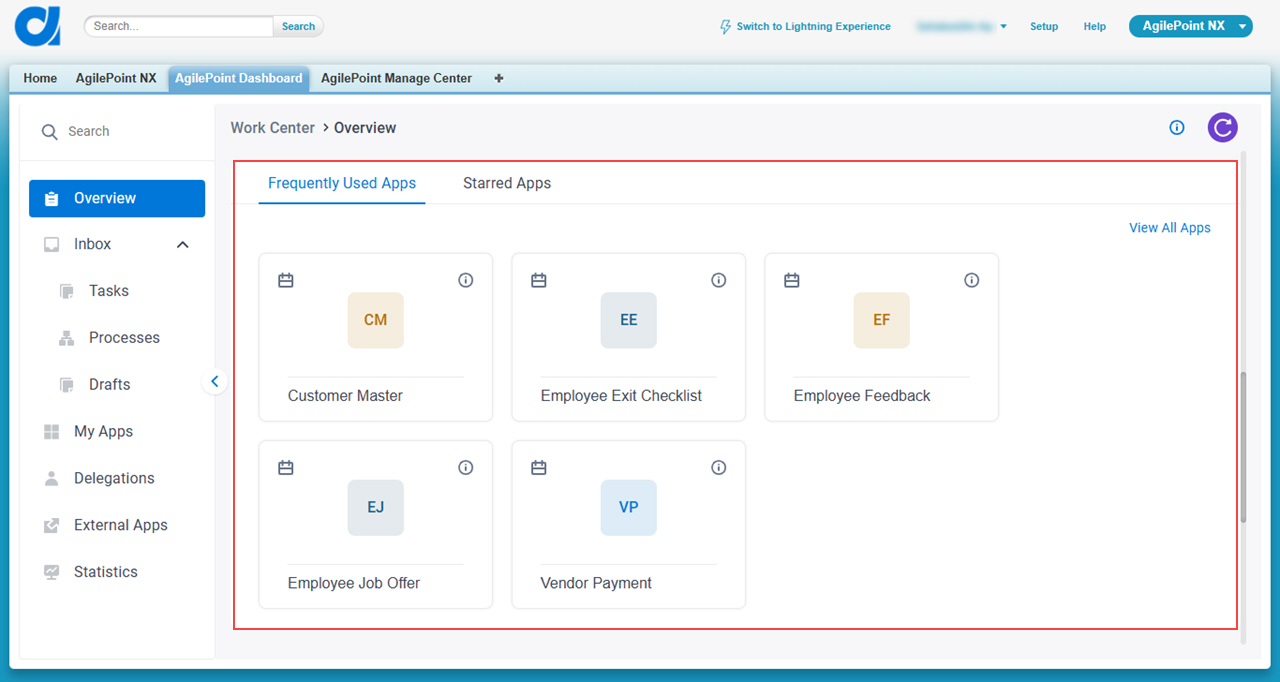This screenshot has height=682, width=1280.
Task: Click the vertical scrollbar in the apps panel
Action: click(1243, 447)
